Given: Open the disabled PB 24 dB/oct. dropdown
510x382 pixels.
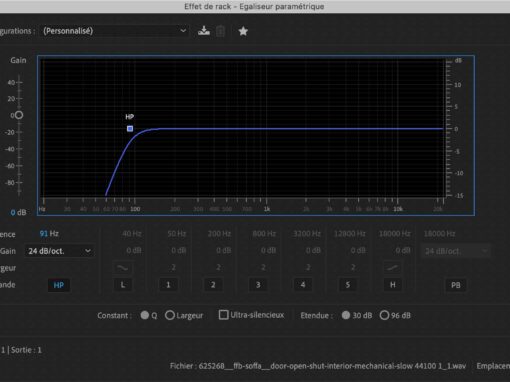Looking at the screenshot, I should point(456,251).
